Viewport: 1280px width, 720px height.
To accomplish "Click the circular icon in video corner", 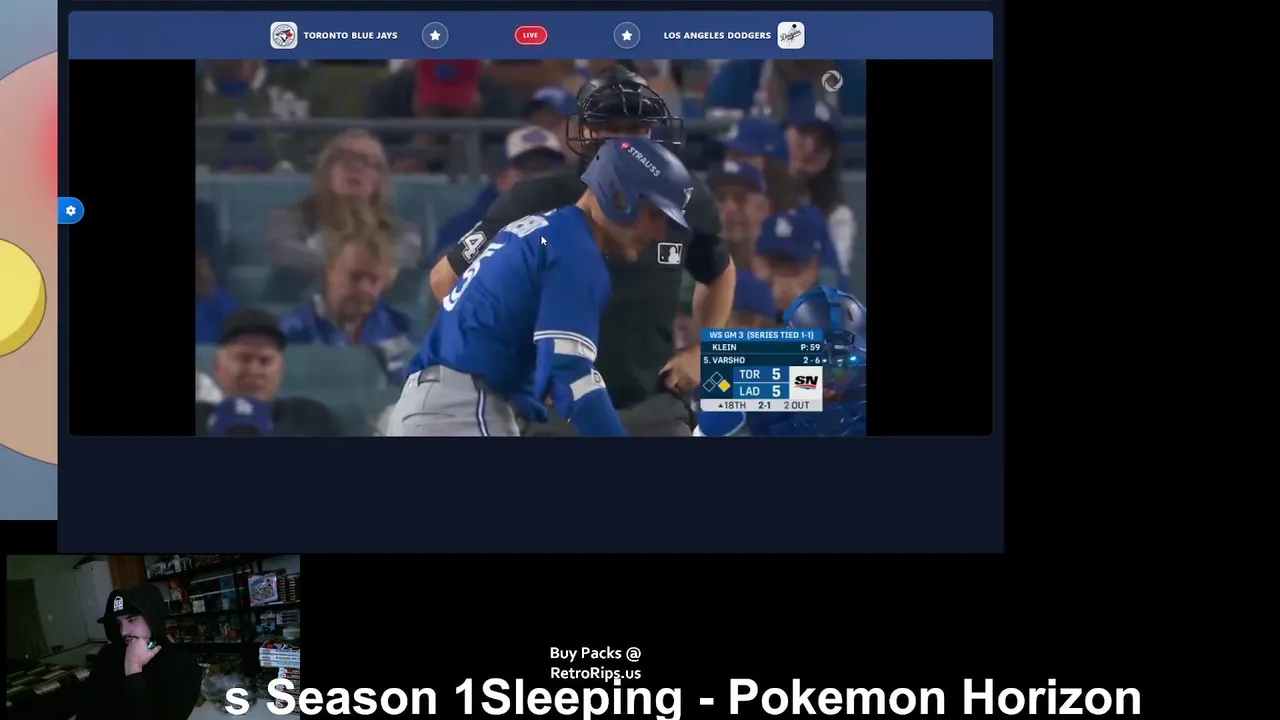I will [x=832, y=82].
